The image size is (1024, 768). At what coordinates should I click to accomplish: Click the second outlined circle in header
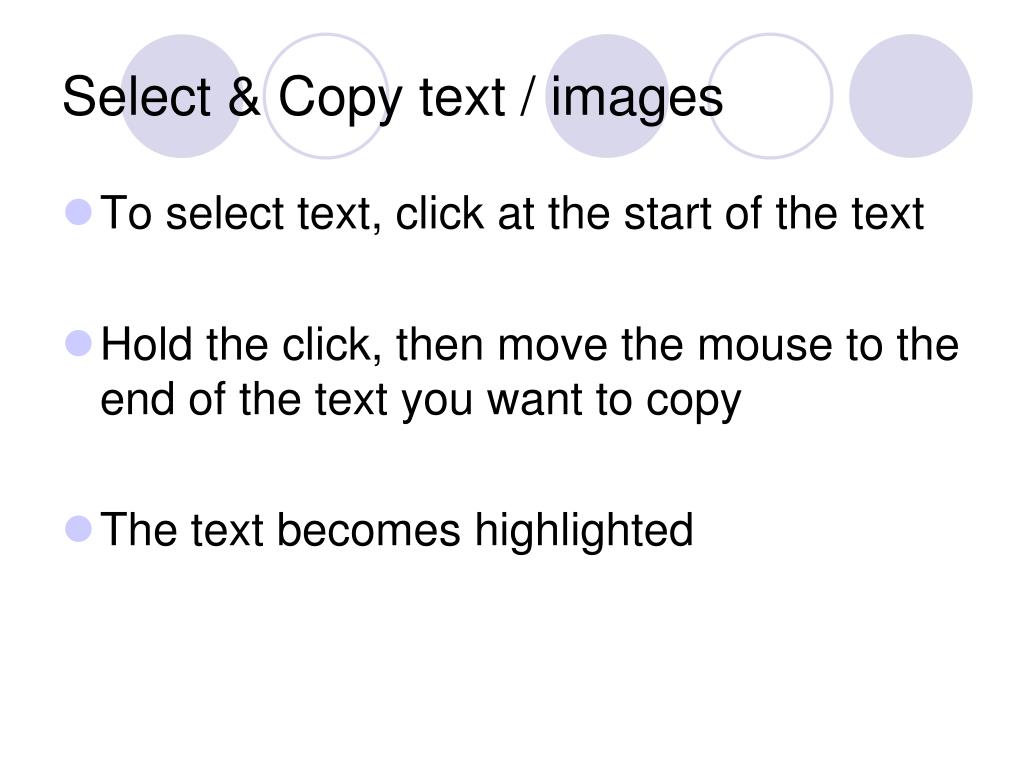[771, 96]
